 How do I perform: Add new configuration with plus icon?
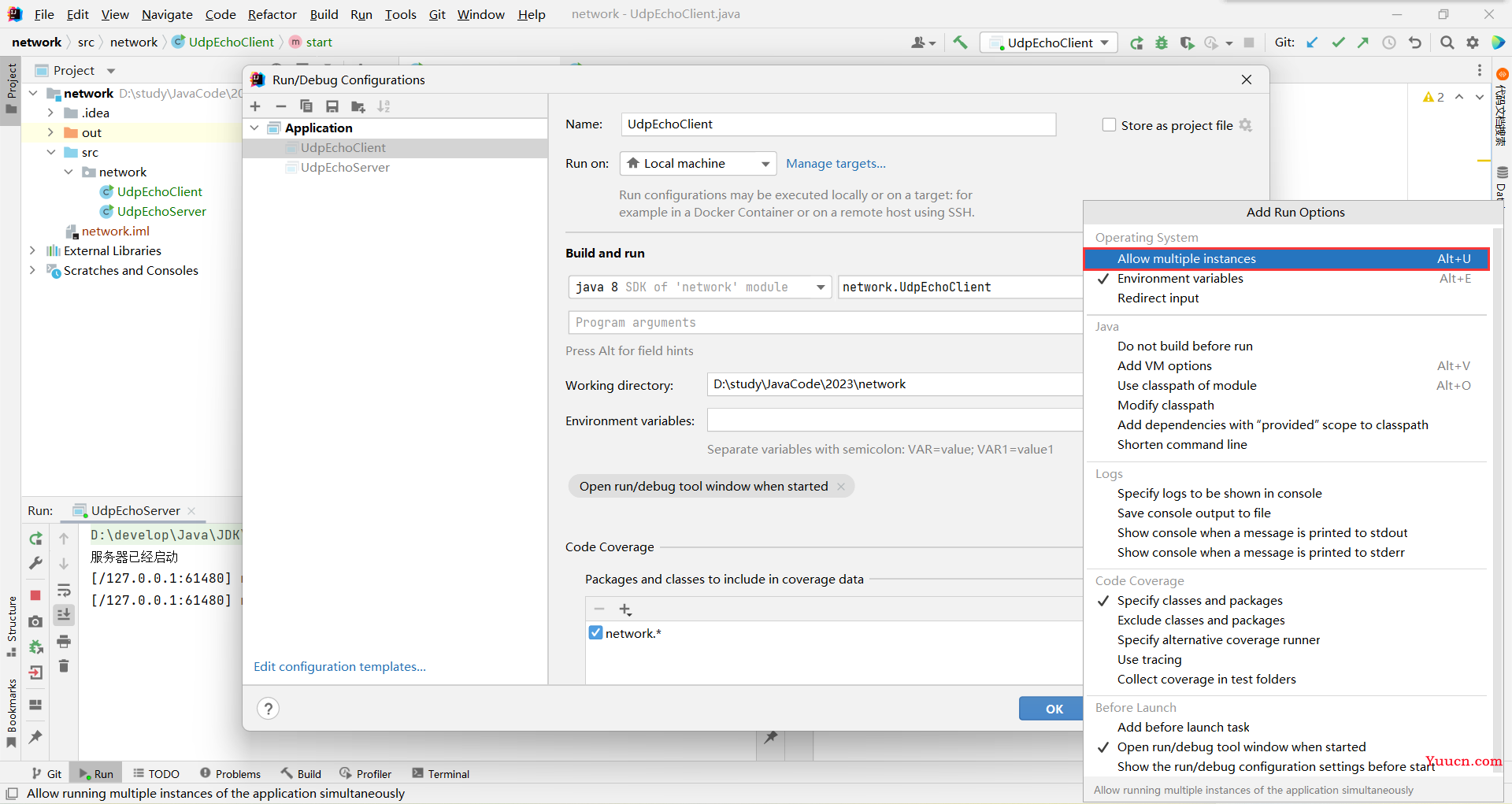click(255, 106)
